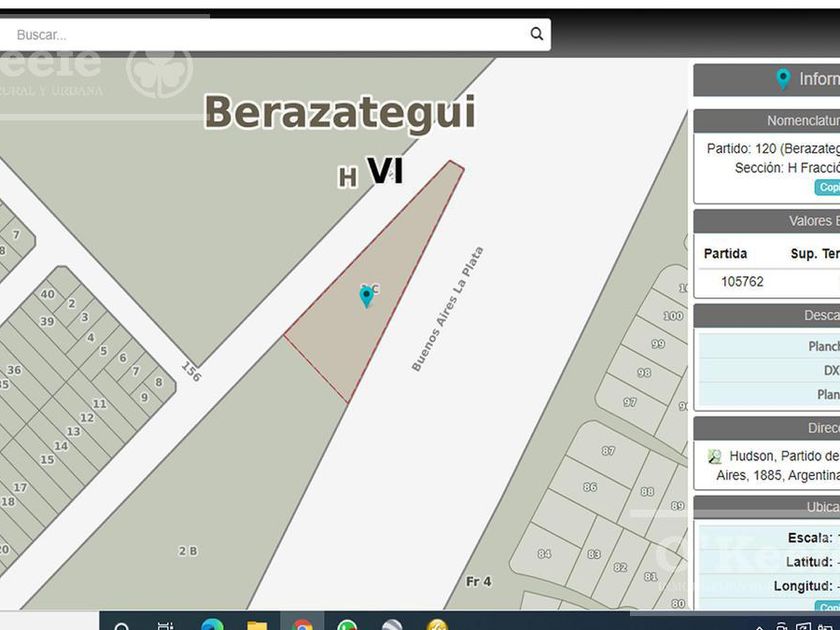Select parcel 97 on the map
The image size is (840, 630).
(630, 402)
